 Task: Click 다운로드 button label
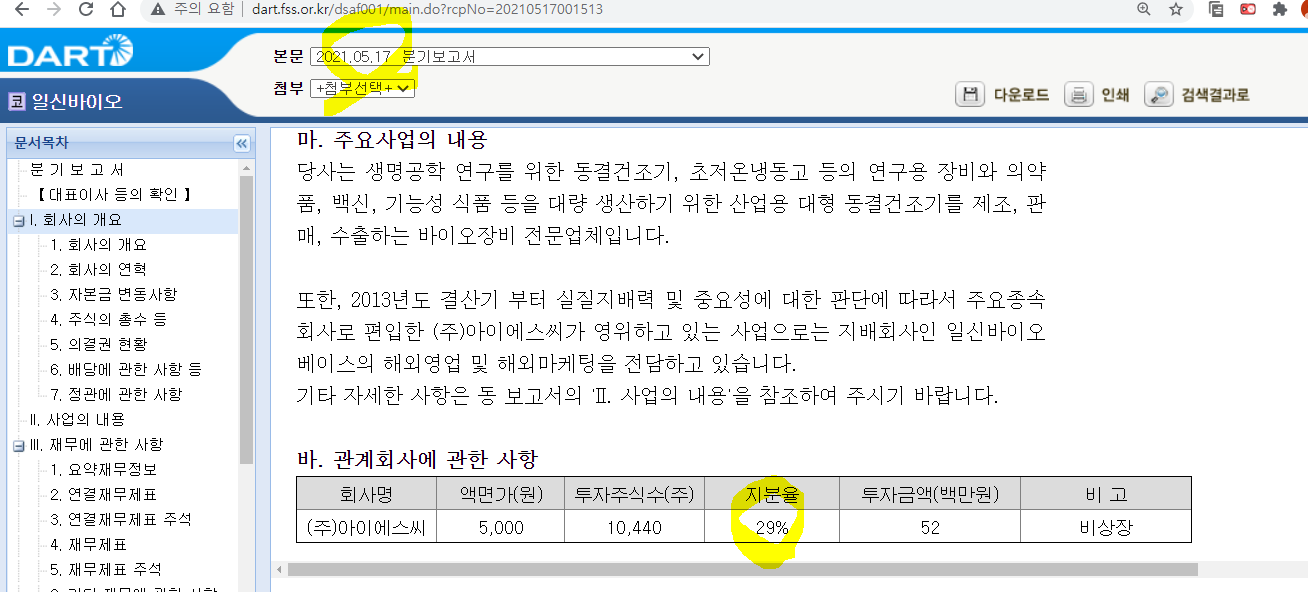pos(1021,95)
